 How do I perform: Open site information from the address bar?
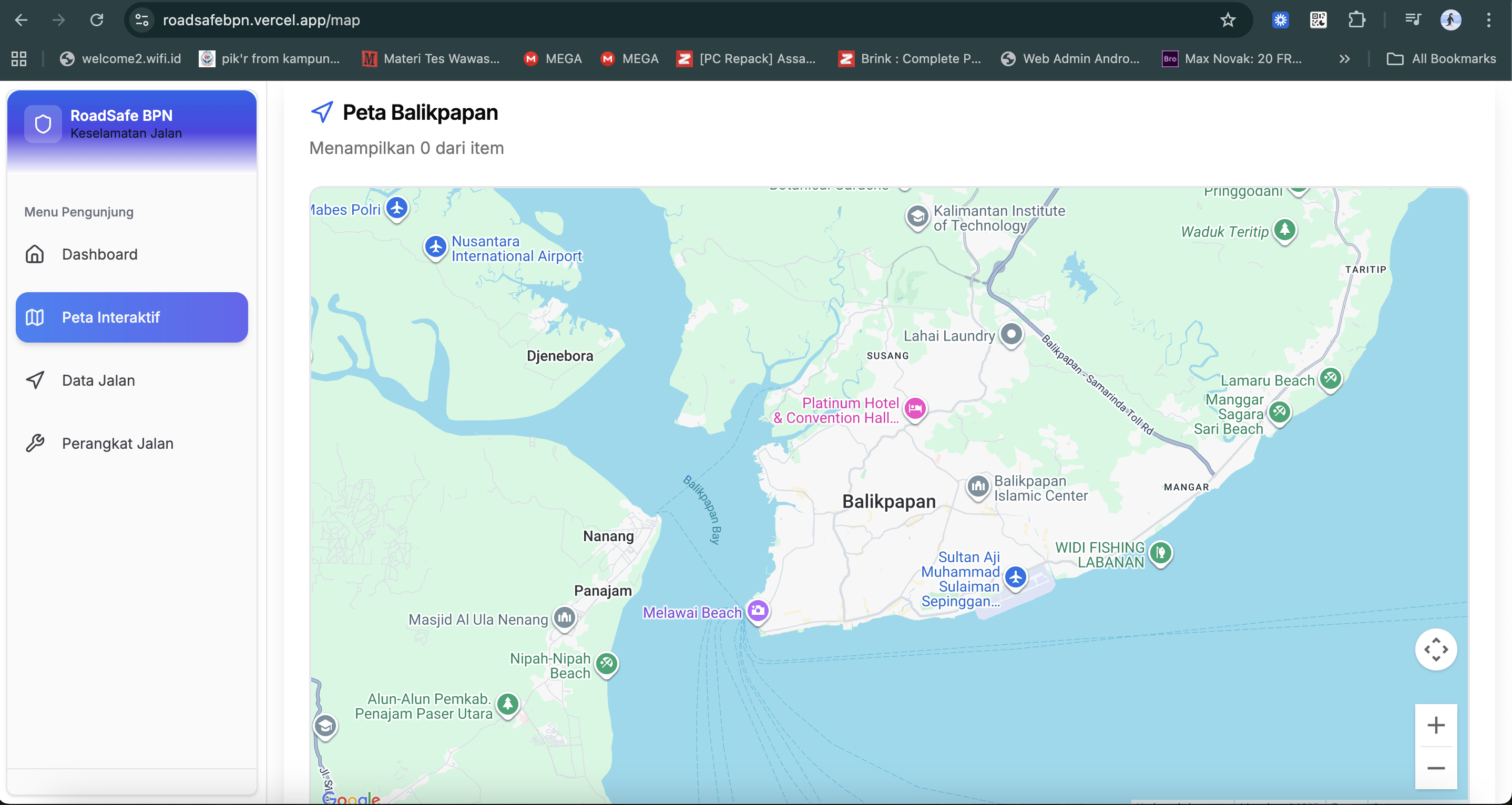(x=141, y=19)
